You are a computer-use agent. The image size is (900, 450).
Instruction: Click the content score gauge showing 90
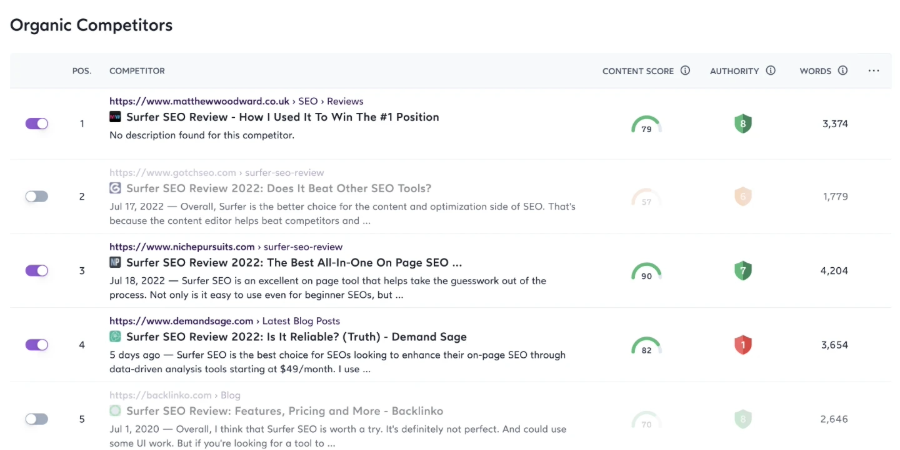point(646,271)
